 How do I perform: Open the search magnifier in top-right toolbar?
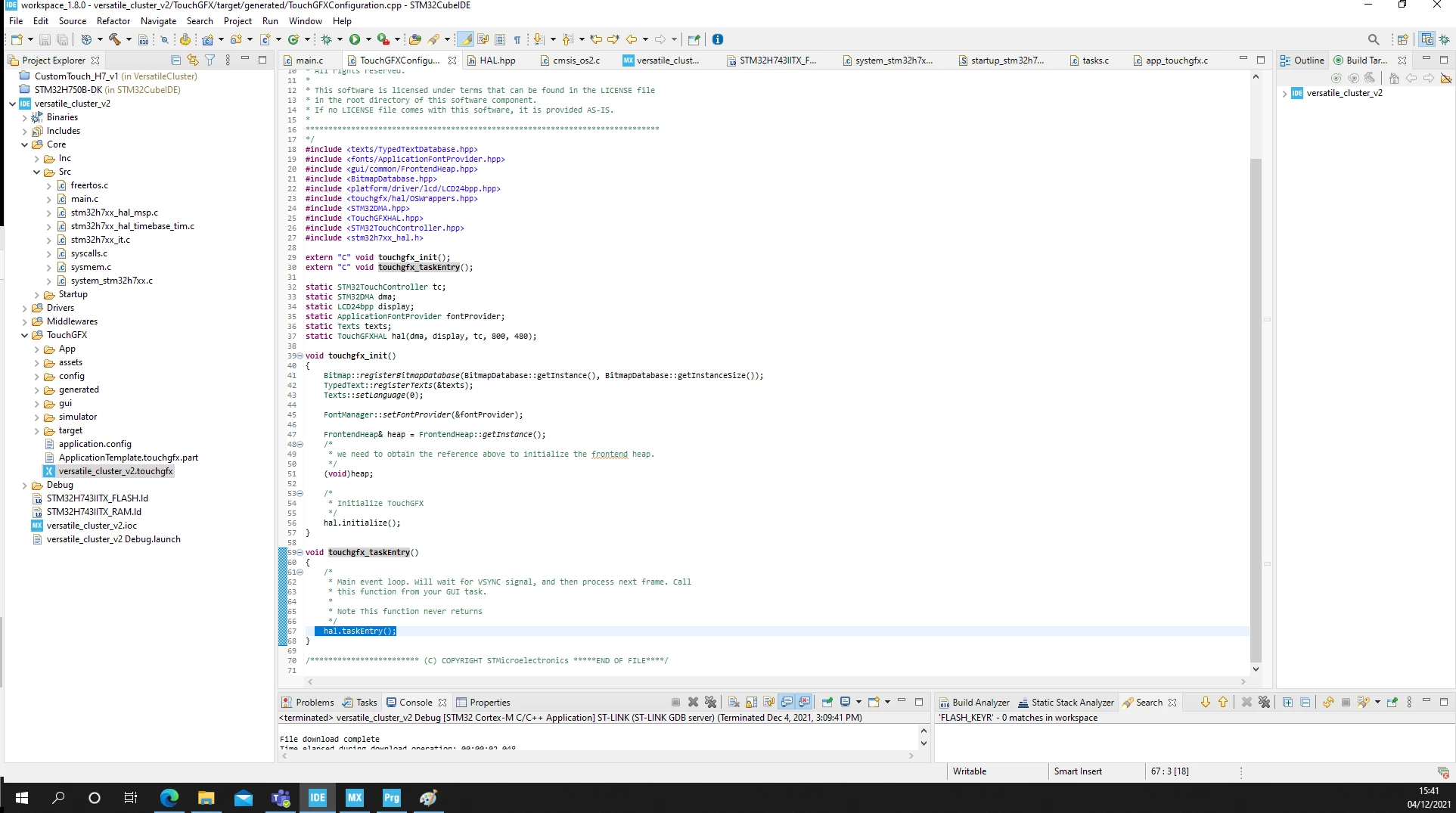click(1374, 39)
